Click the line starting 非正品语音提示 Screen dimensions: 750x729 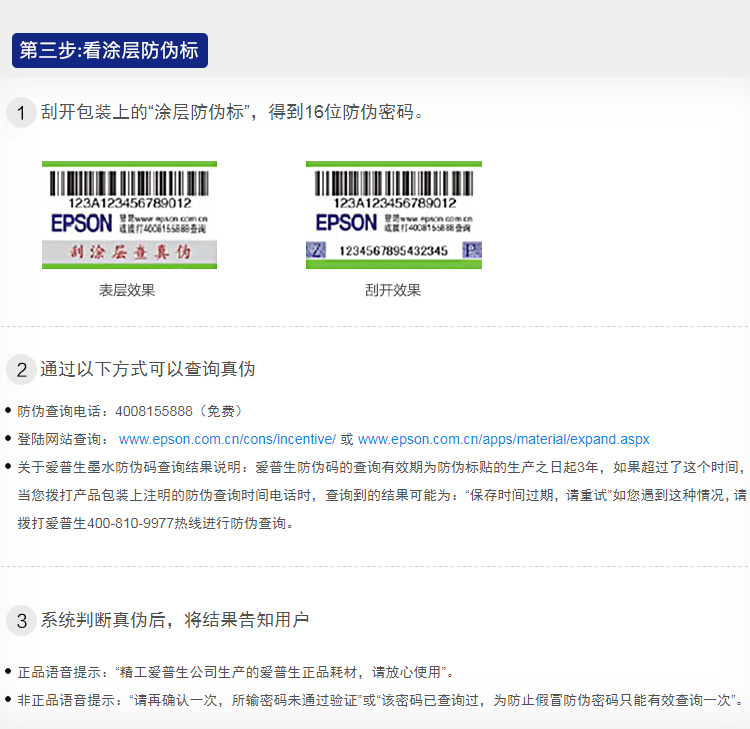coord(380,700)
